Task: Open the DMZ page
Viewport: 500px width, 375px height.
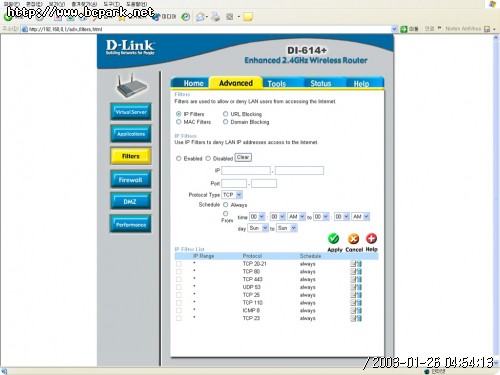Action: pos(131,201)
